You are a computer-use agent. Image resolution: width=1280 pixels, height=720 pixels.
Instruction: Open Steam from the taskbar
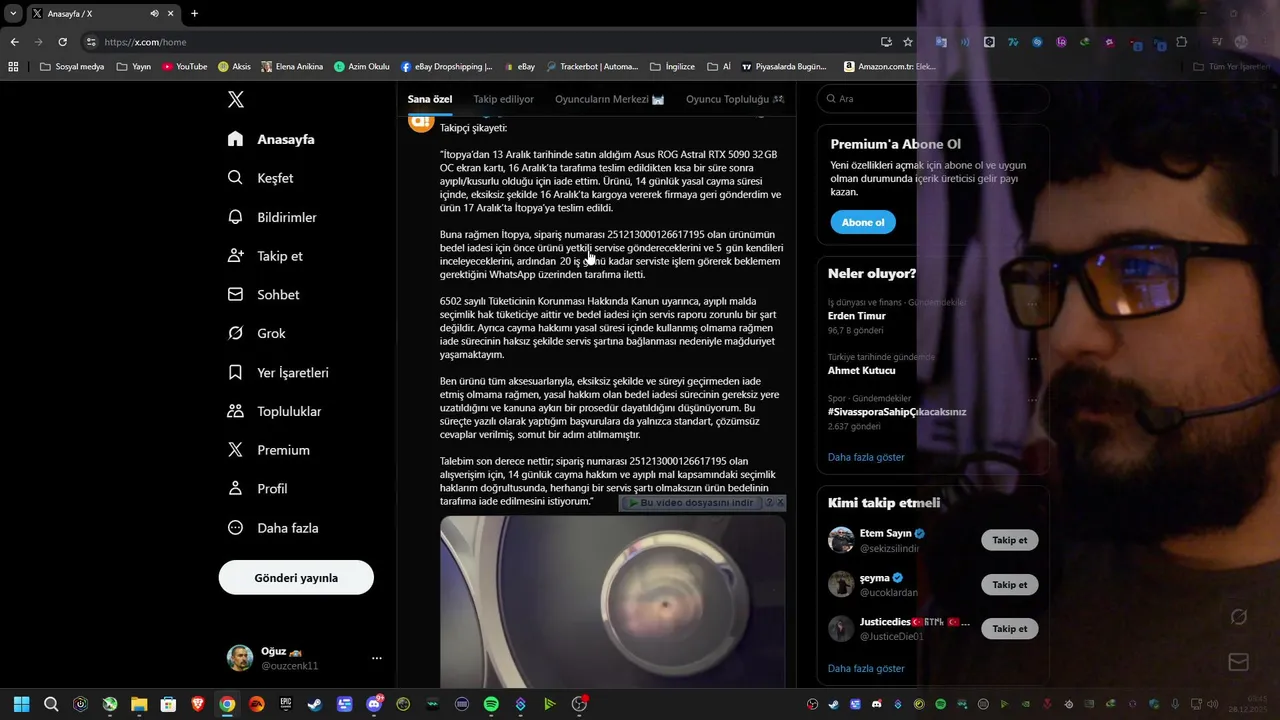click(x=315, y=704)
